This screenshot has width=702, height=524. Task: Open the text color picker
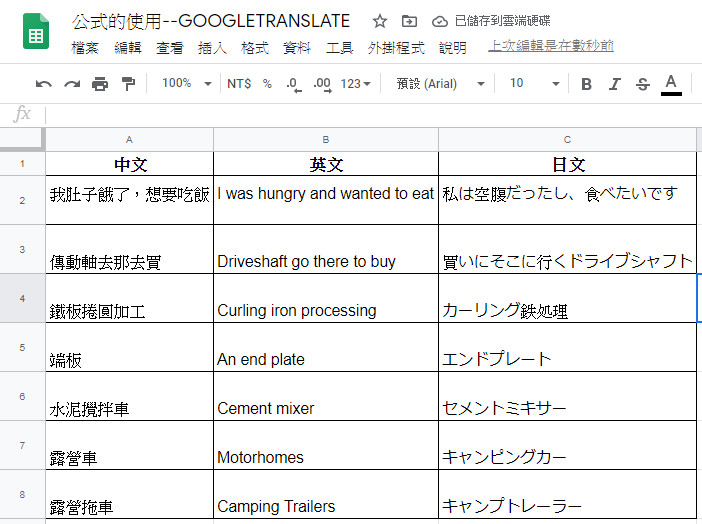coord(671,85)
